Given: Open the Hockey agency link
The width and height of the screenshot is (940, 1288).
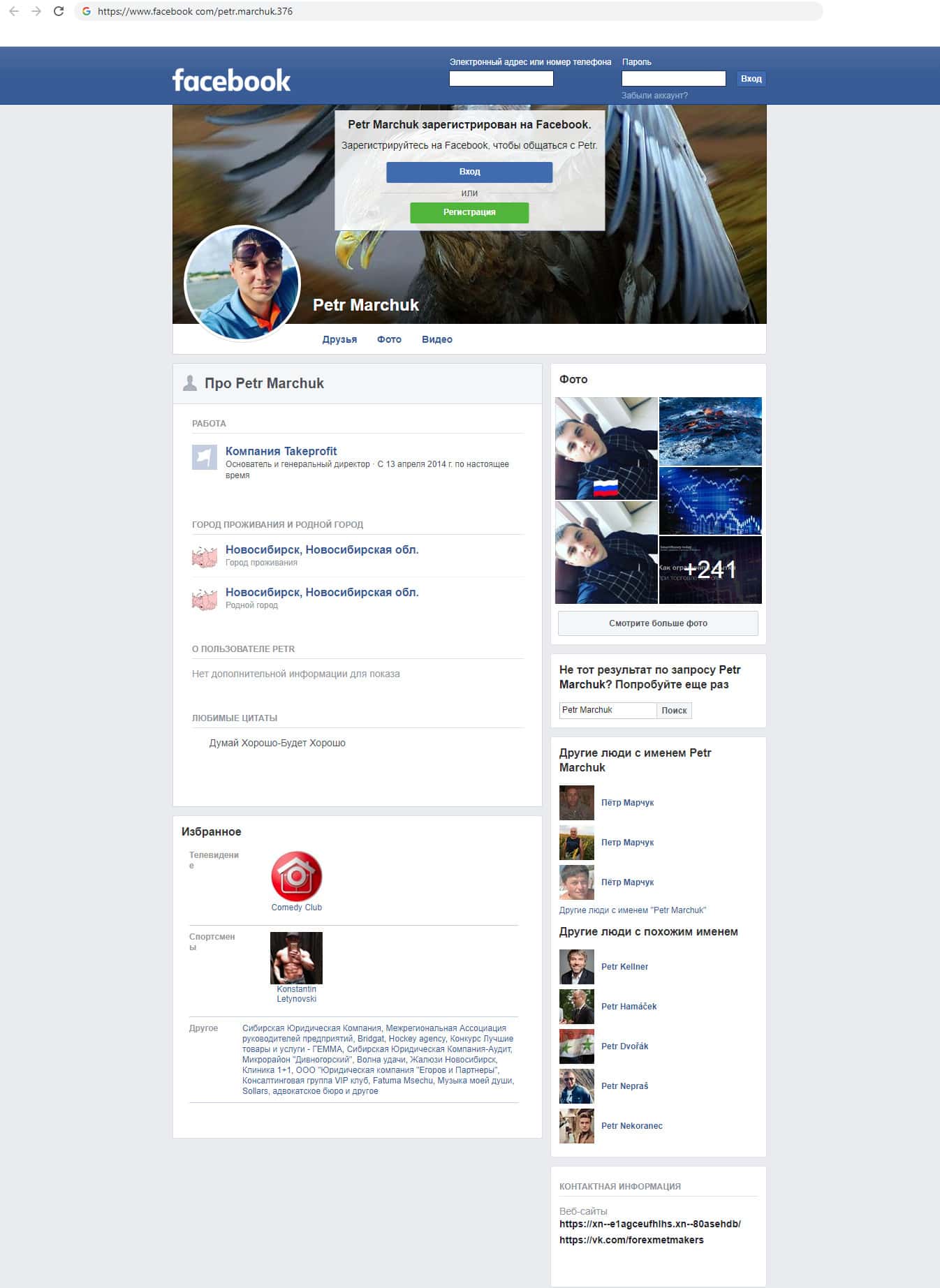Looking at the screenshot, I should [x=417, y=1039].
